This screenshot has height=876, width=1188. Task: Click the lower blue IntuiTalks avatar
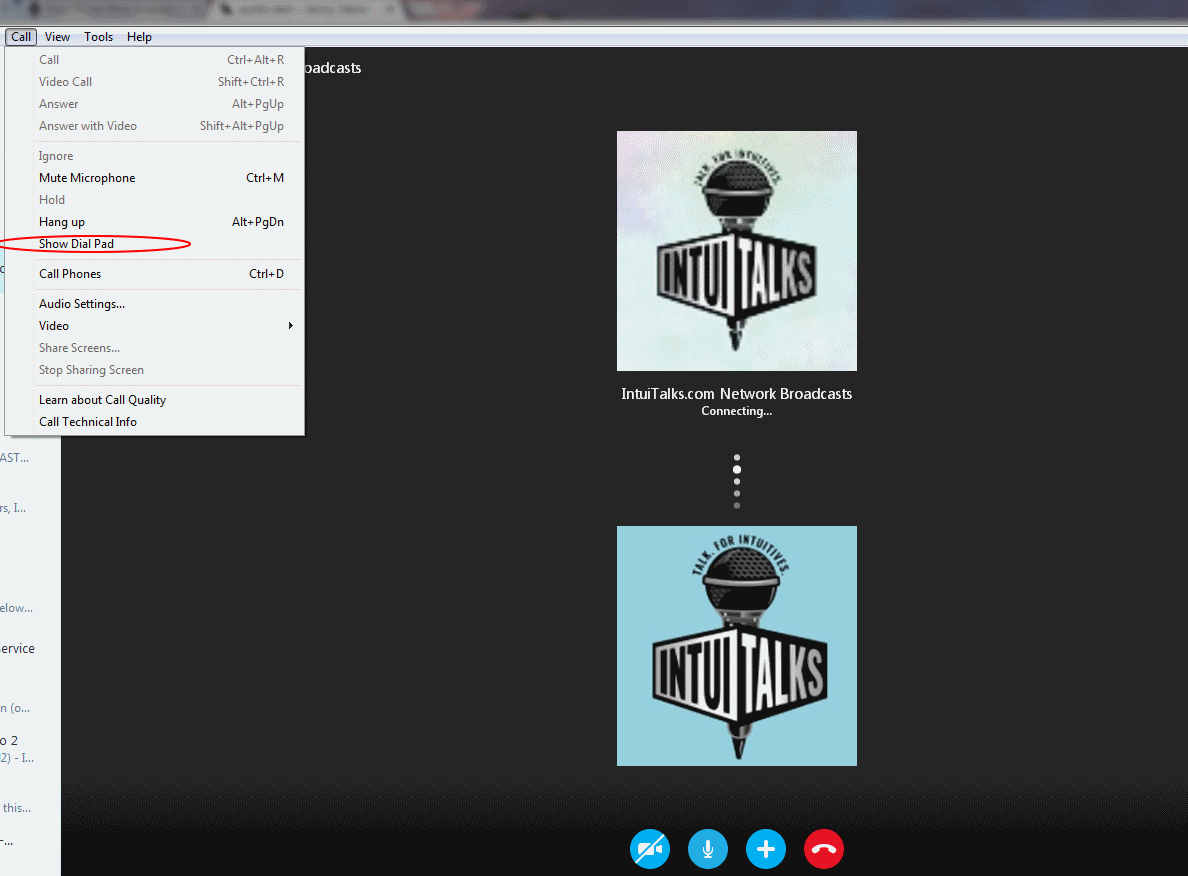click(x=736, y=646)
